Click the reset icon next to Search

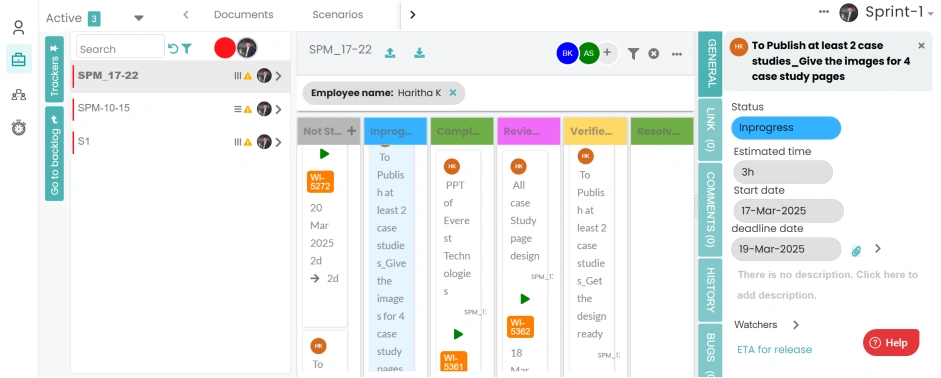173,49
